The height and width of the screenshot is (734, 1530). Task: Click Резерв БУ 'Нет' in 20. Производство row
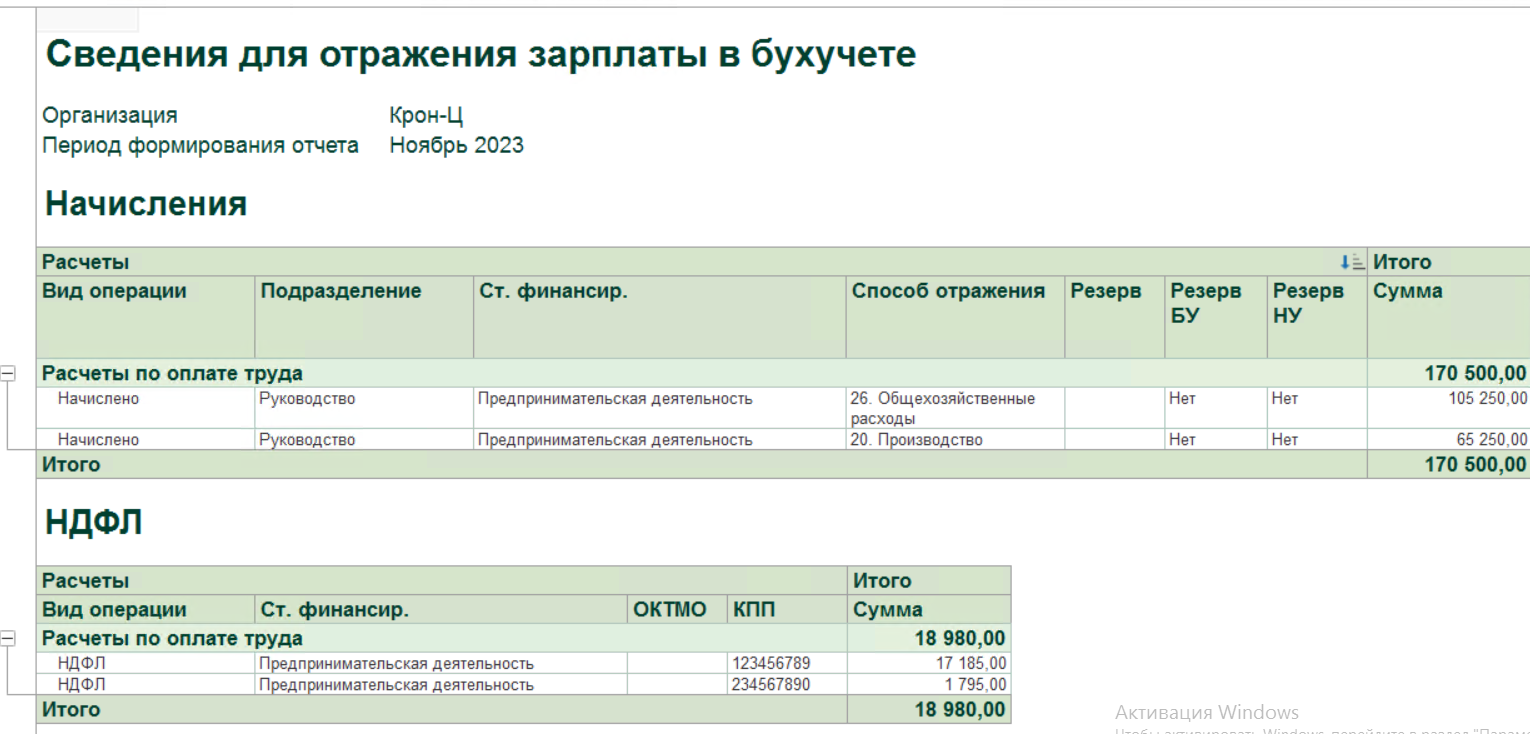click(x=1182, y=439)
